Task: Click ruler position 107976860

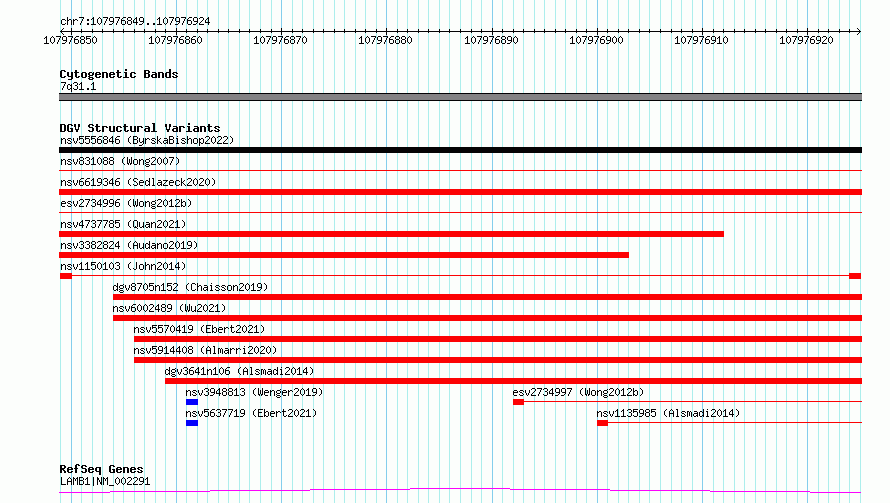Action: 175,40
